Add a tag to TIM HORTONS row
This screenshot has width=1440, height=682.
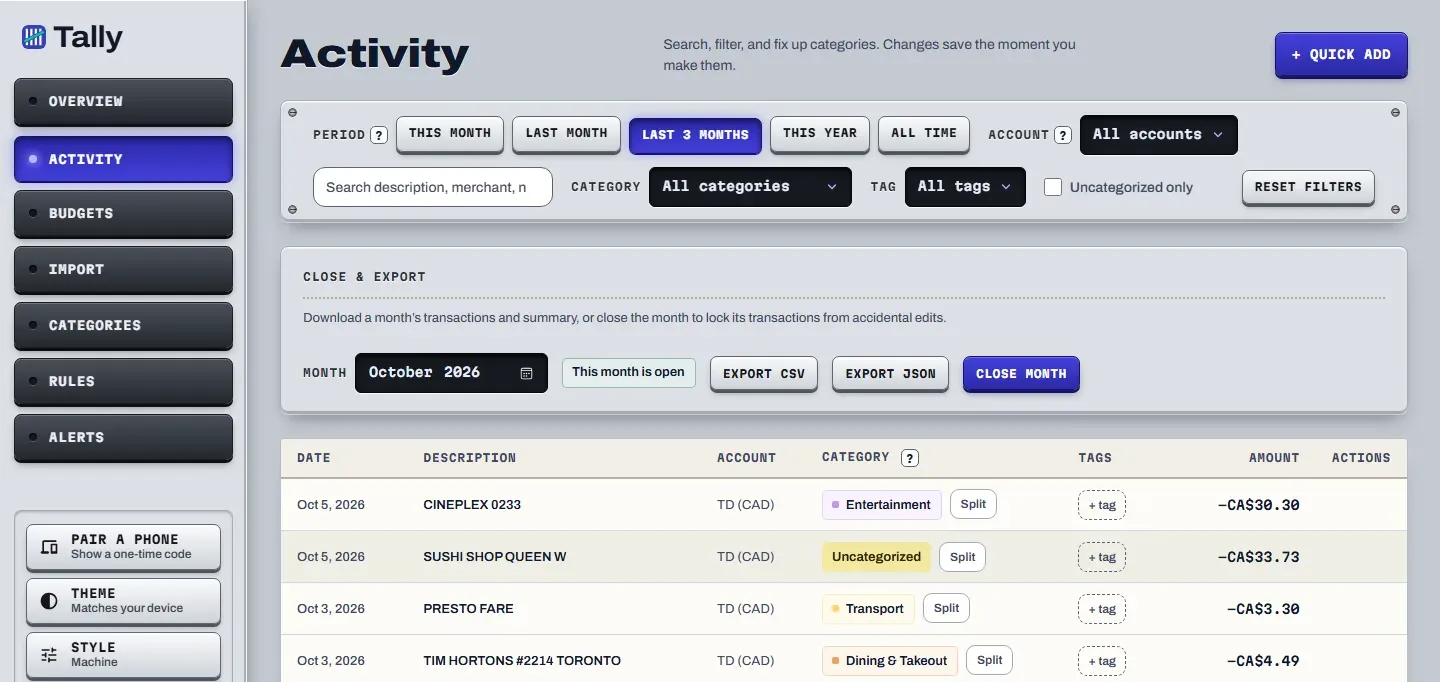point(1102,661)
